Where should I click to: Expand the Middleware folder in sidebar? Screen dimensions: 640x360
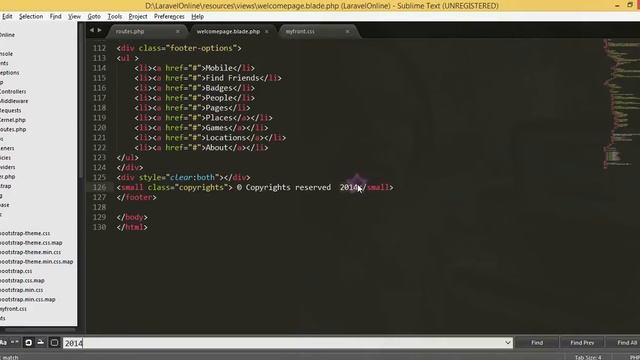point(14,101)
